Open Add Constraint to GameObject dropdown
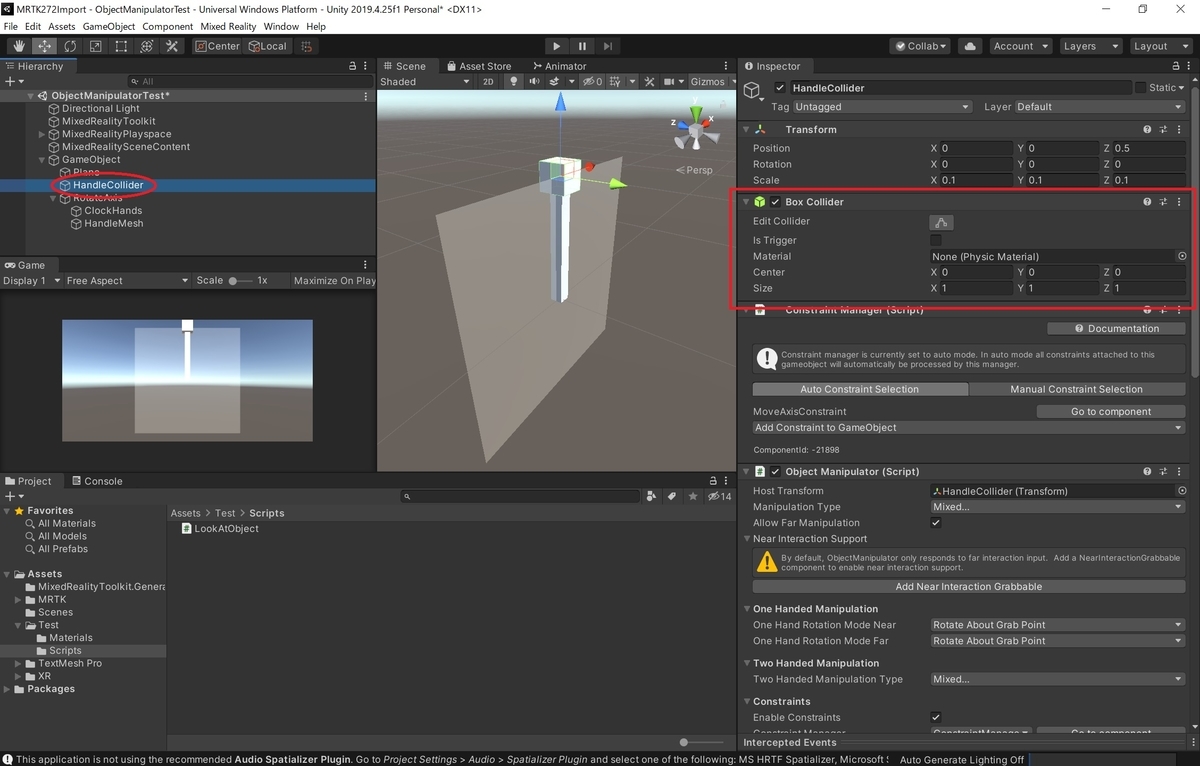Screen dimensions: 1200x766 click(969, 428)
